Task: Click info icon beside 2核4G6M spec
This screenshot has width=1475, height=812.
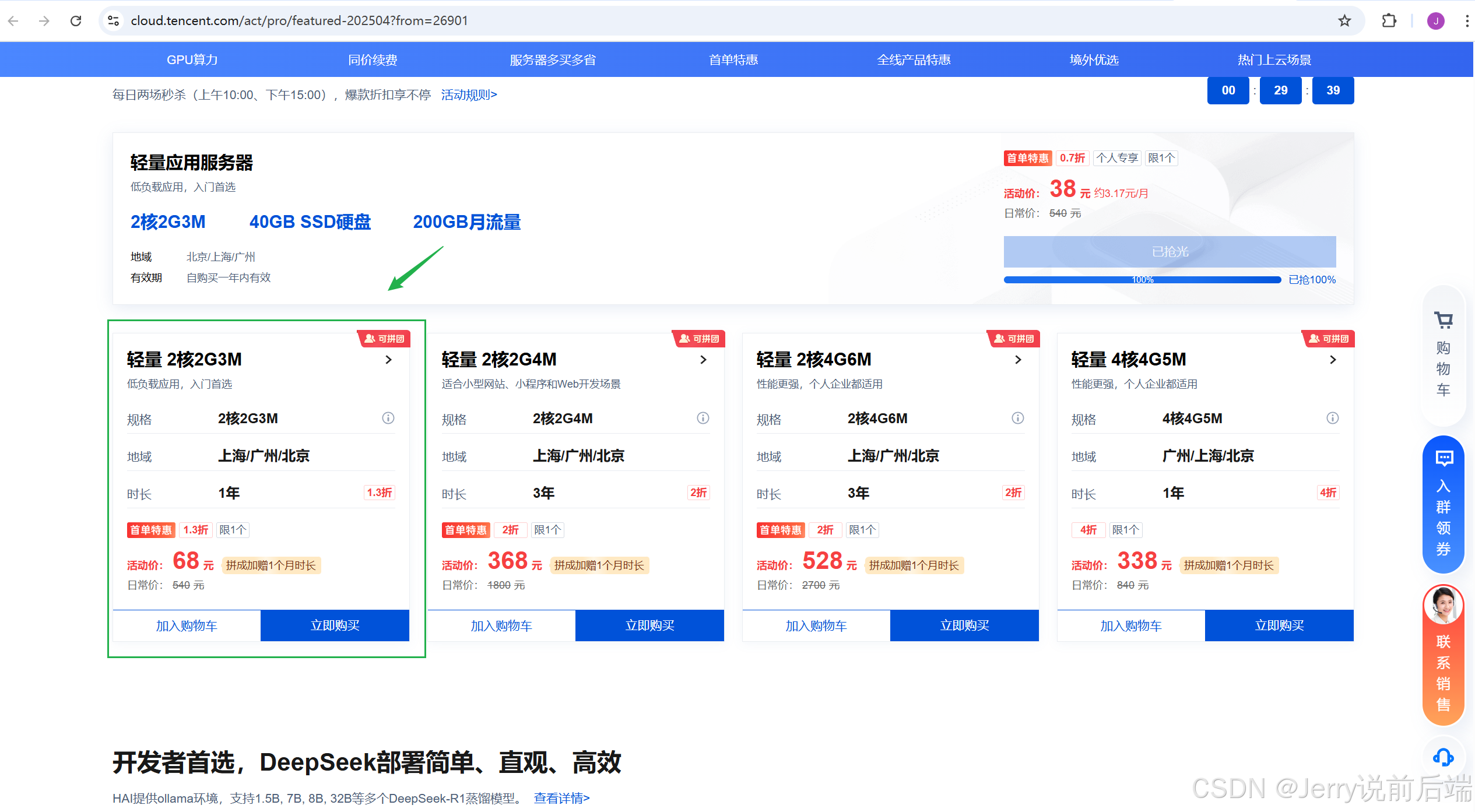Action: pos(1017,419)
